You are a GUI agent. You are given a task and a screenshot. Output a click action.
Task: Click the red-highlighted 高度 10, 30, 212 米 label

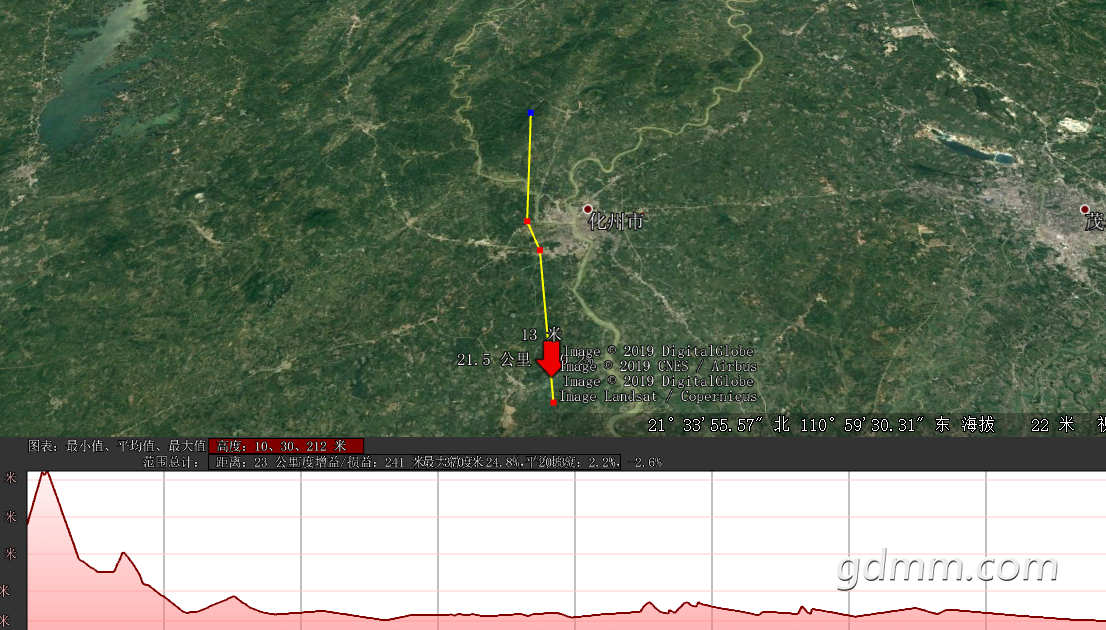click(286, 445)
